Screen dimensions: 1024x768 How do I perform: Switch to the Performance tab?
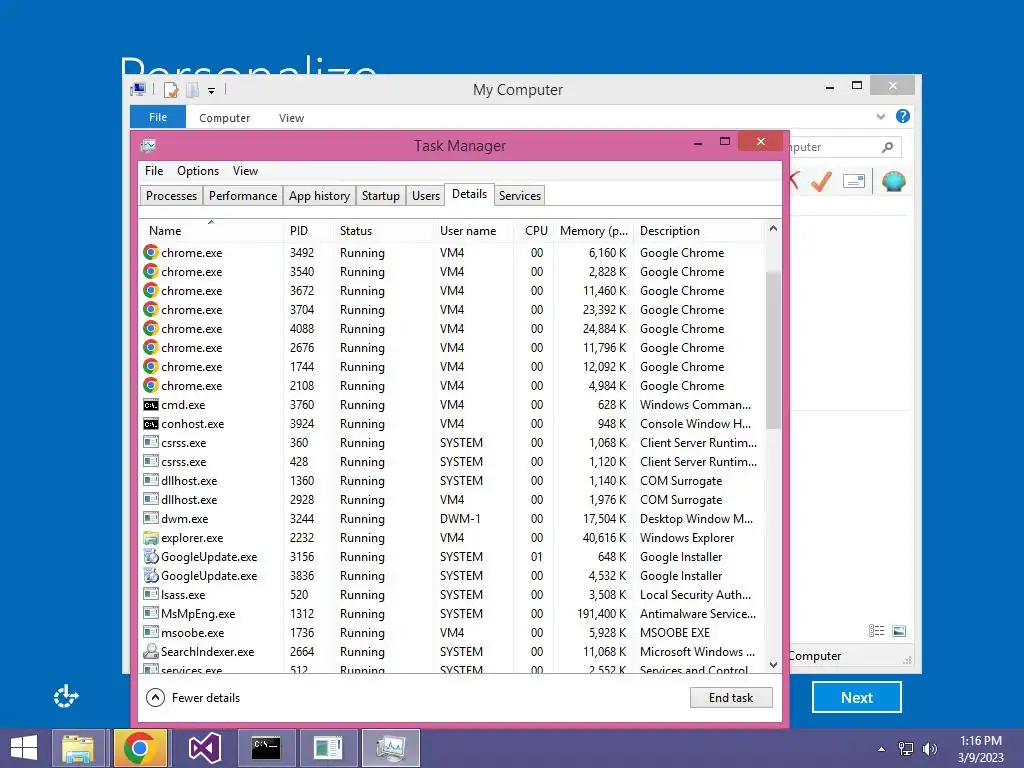(243, 196)
